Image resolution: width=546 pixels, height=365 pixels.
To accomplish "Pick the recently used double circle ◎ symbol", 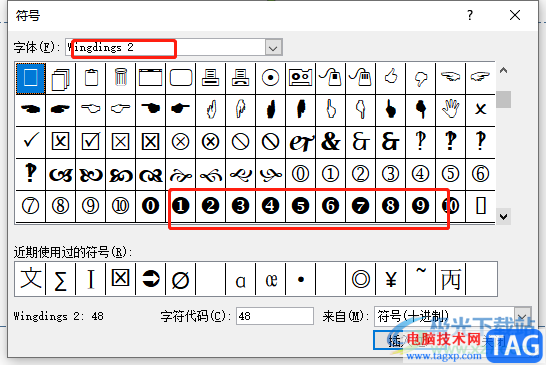I will coord(360,279).
